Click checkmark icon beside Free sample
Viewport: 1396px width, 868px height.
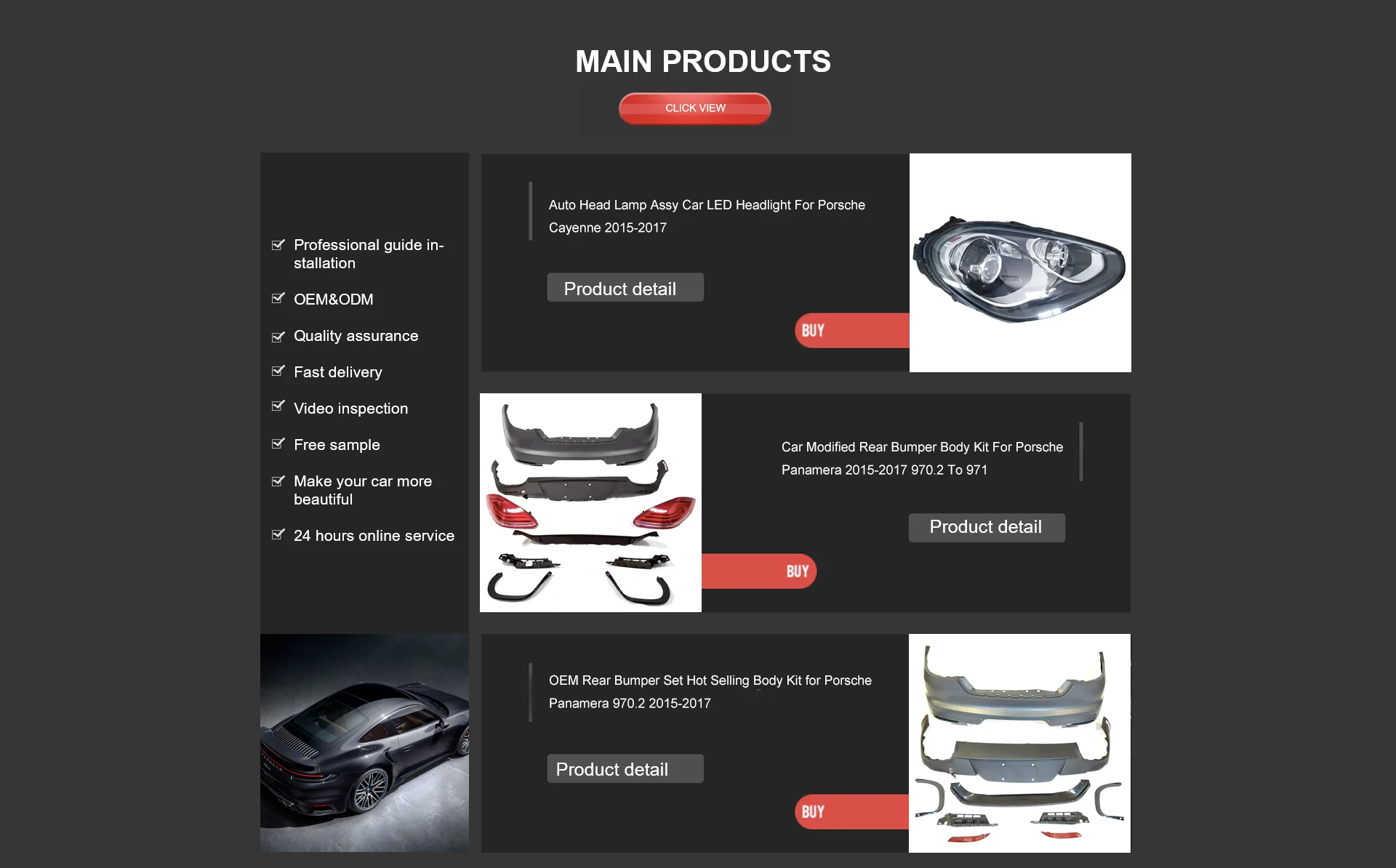point(278,443)
